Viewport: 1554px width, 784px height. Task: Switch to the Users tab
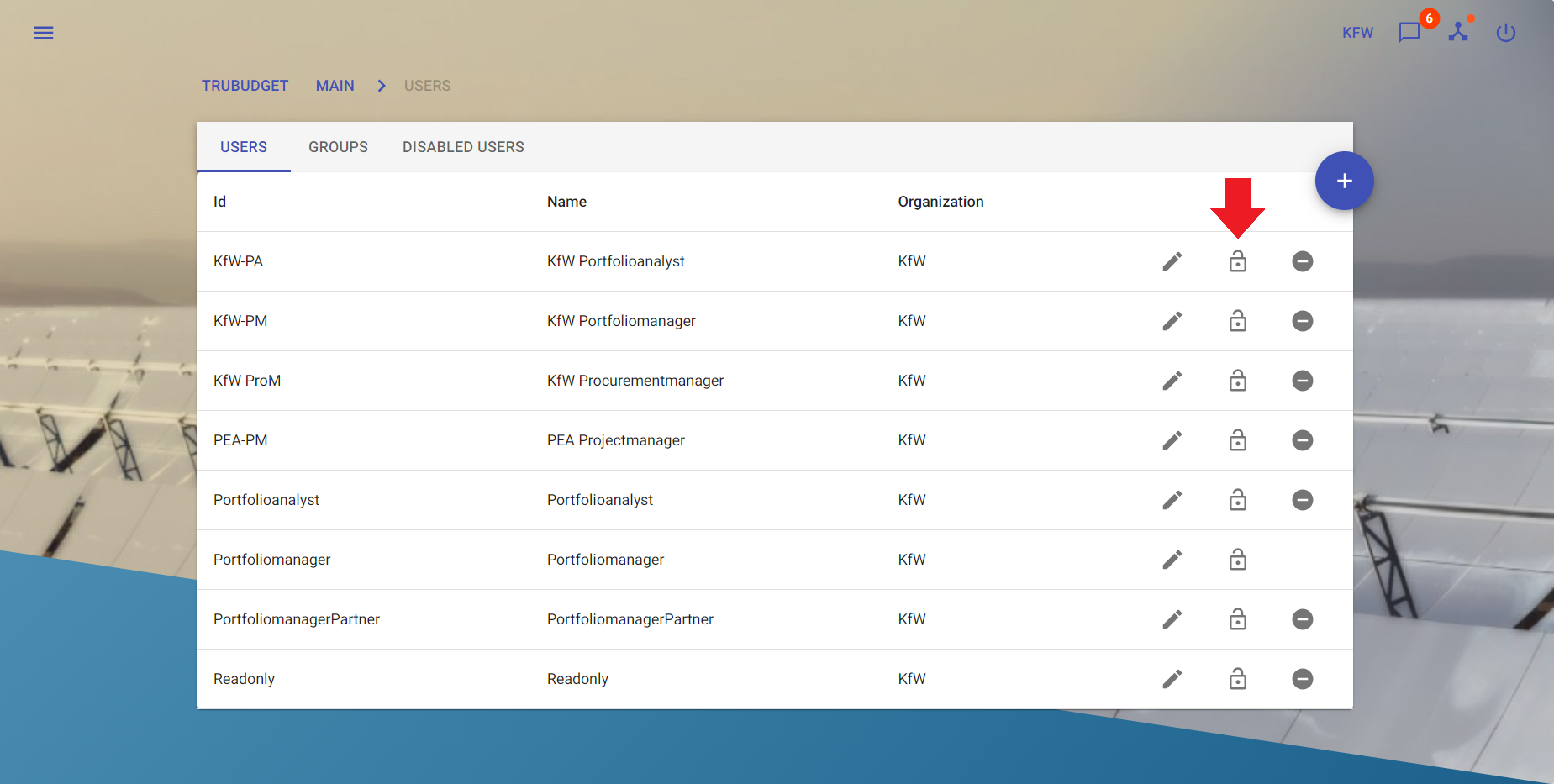(x=244, y=147)
